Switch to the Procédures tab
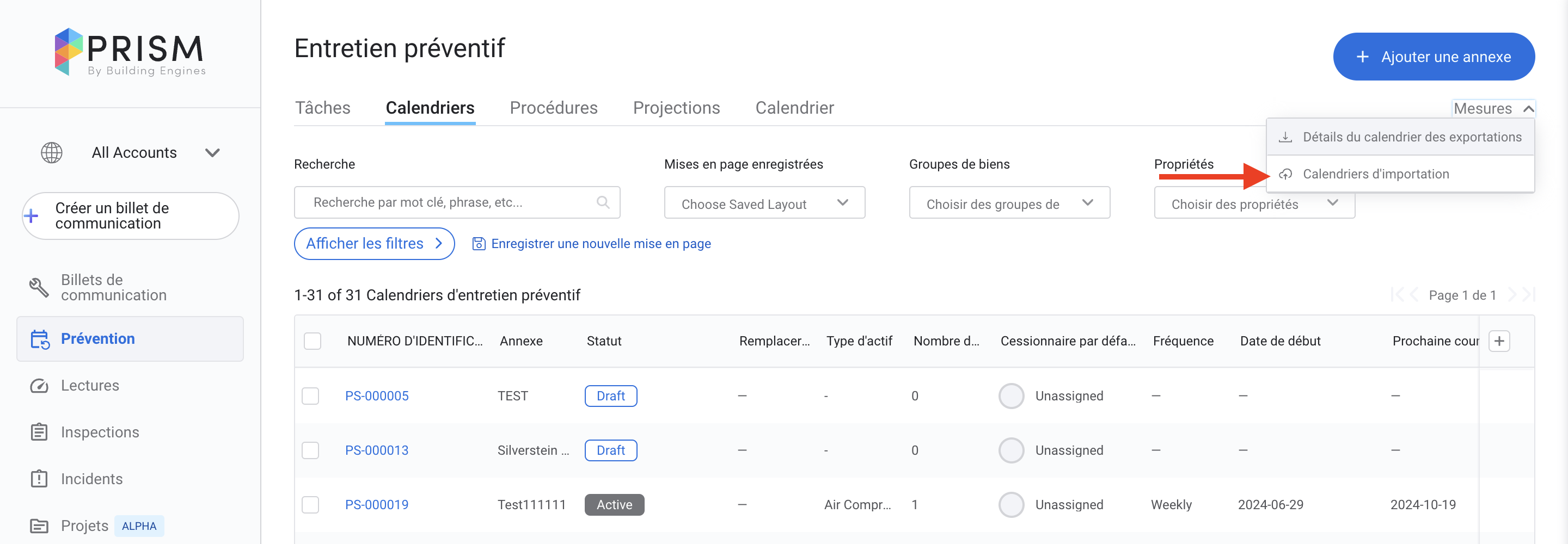 [x=553, y=108]
